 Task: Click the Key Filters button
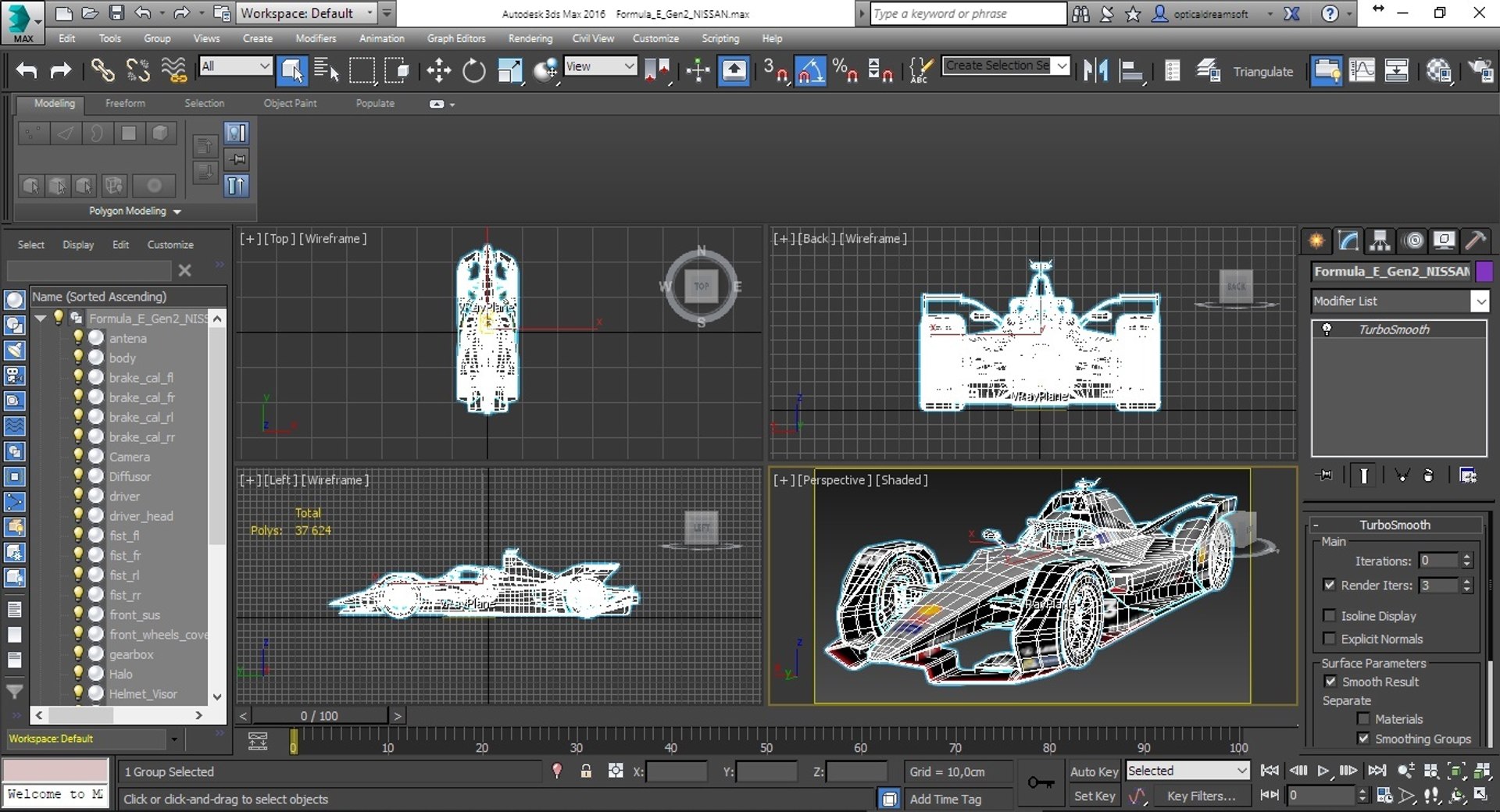[1202, 796]
